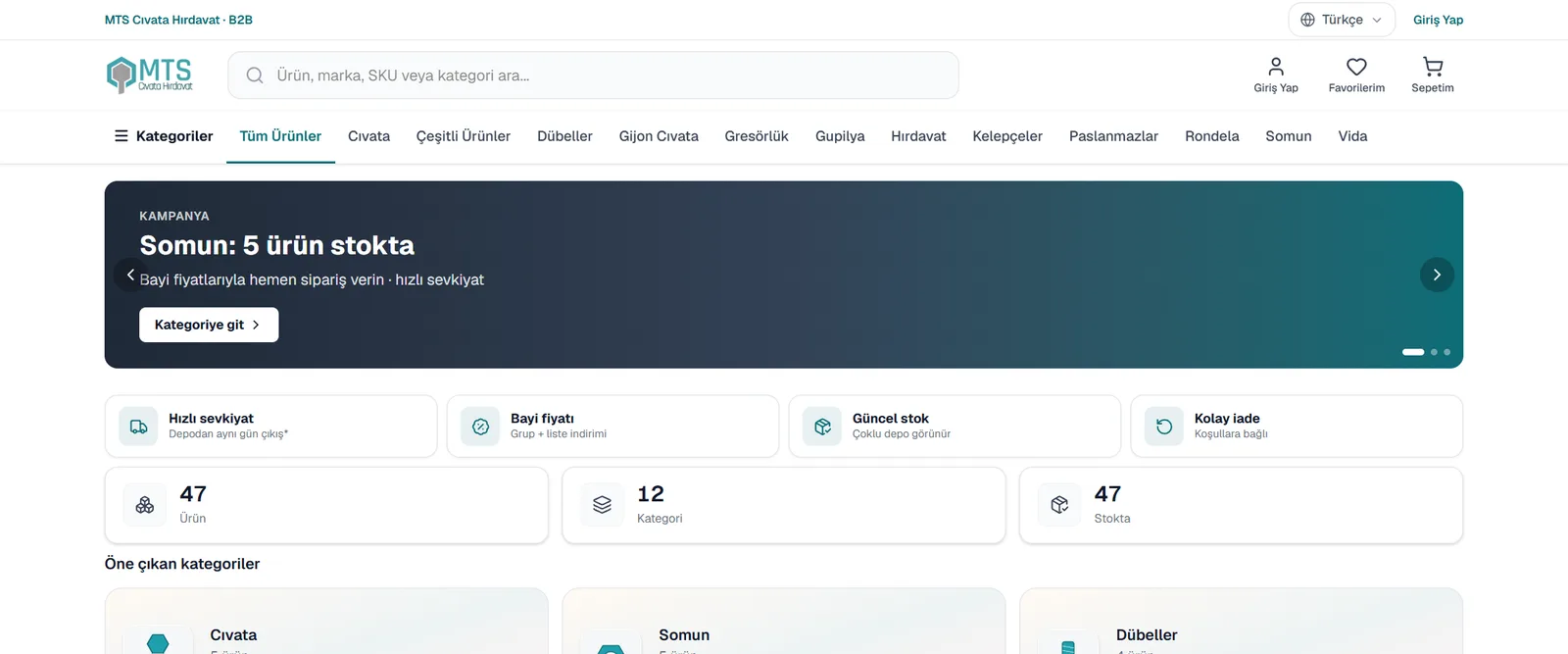Viewport: 1568px width, 654px height.
Task: Open the Paslanmazlar category tab
Action: [1113, 136]
